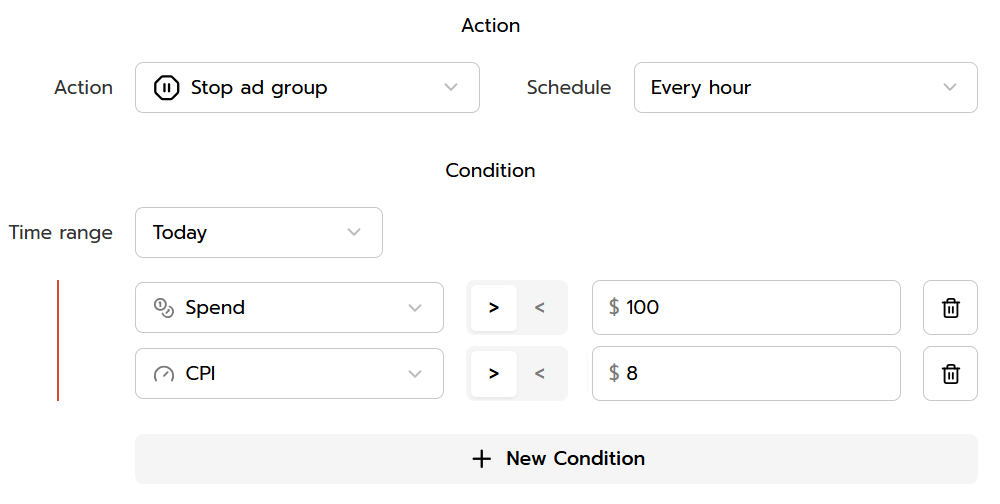1000x504 pixels.
Task: Select less-than operator for CPI
Action: tap(540, 374)
